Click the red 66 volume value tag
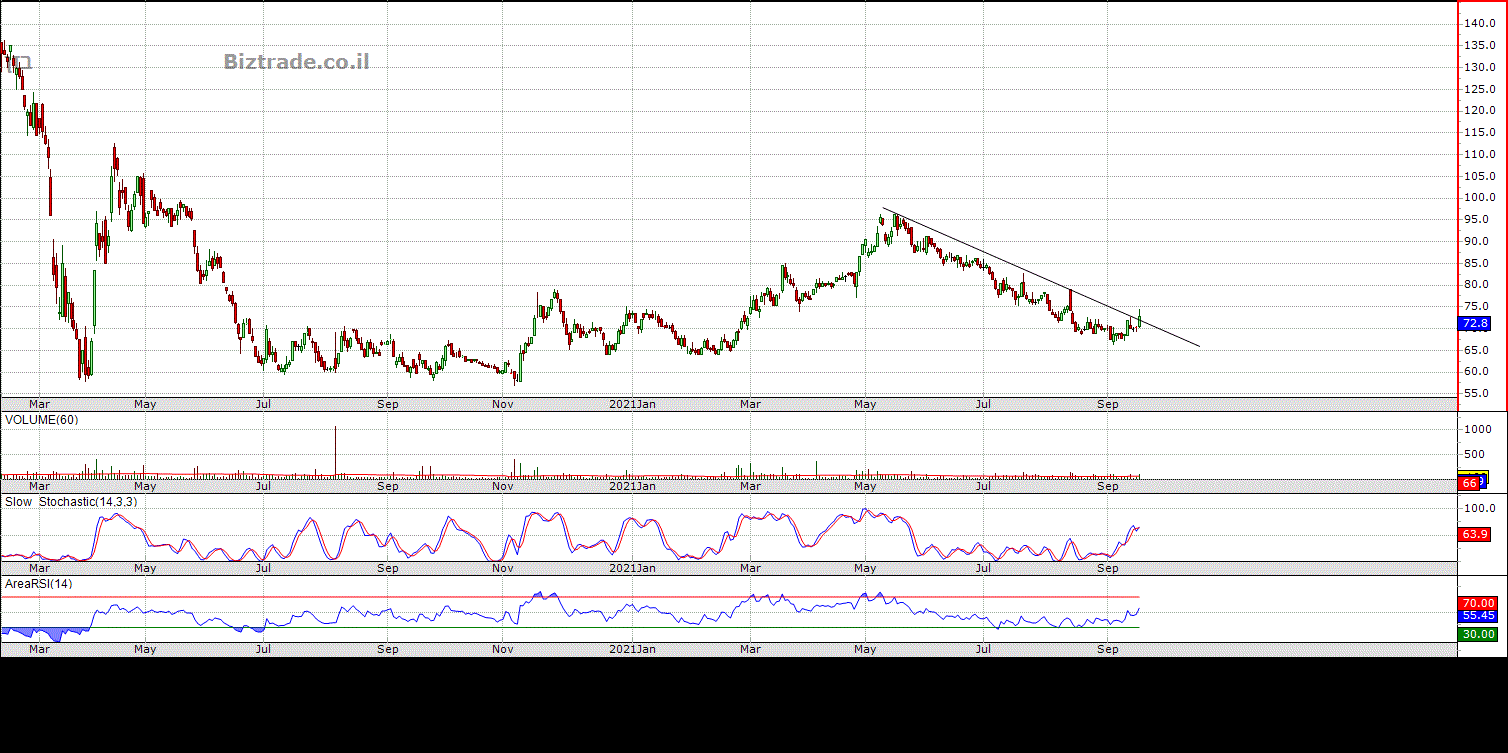 point(1469,484)
